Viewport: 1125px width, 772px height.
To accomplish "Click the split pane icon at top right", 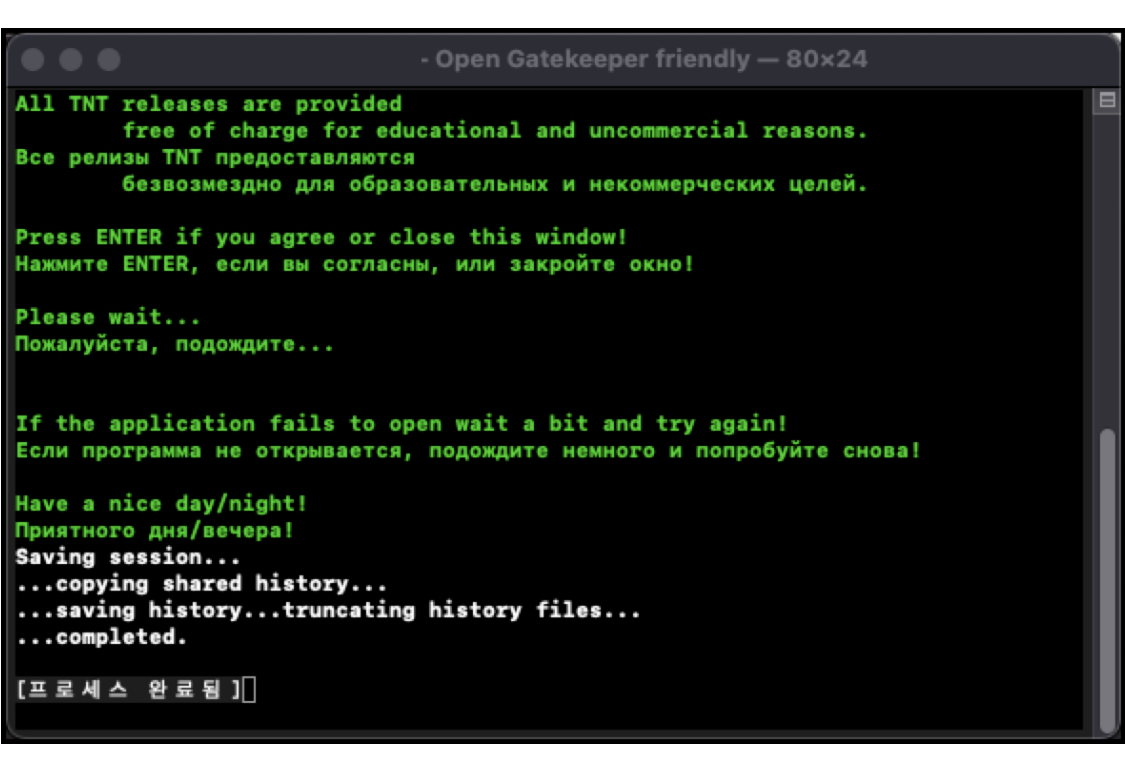I will [x=1106, y=100].
